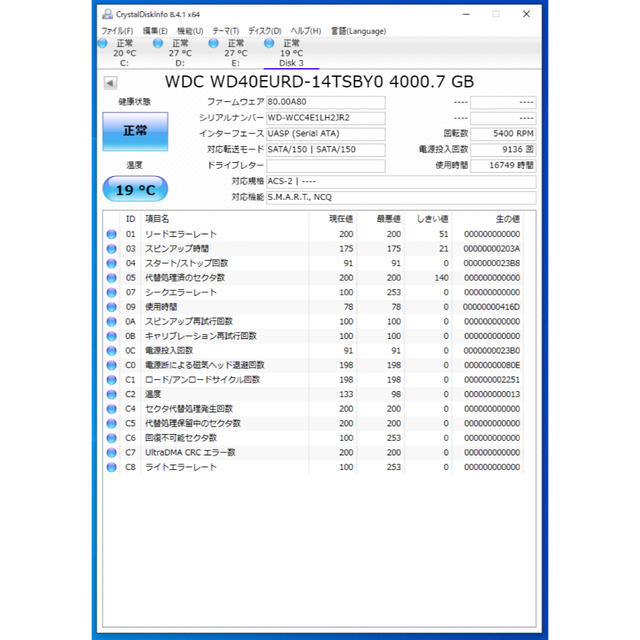
Task: Open the ディスク(D) menu
Action: point(265,31)
